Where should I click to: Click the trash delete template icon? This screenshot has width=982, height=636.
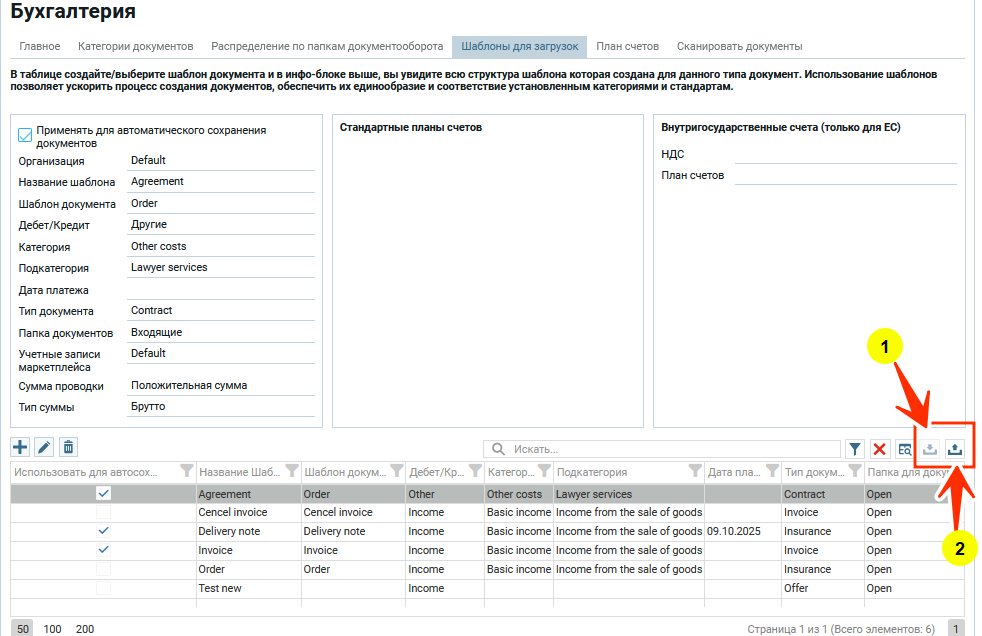click(x=68, y=447)
